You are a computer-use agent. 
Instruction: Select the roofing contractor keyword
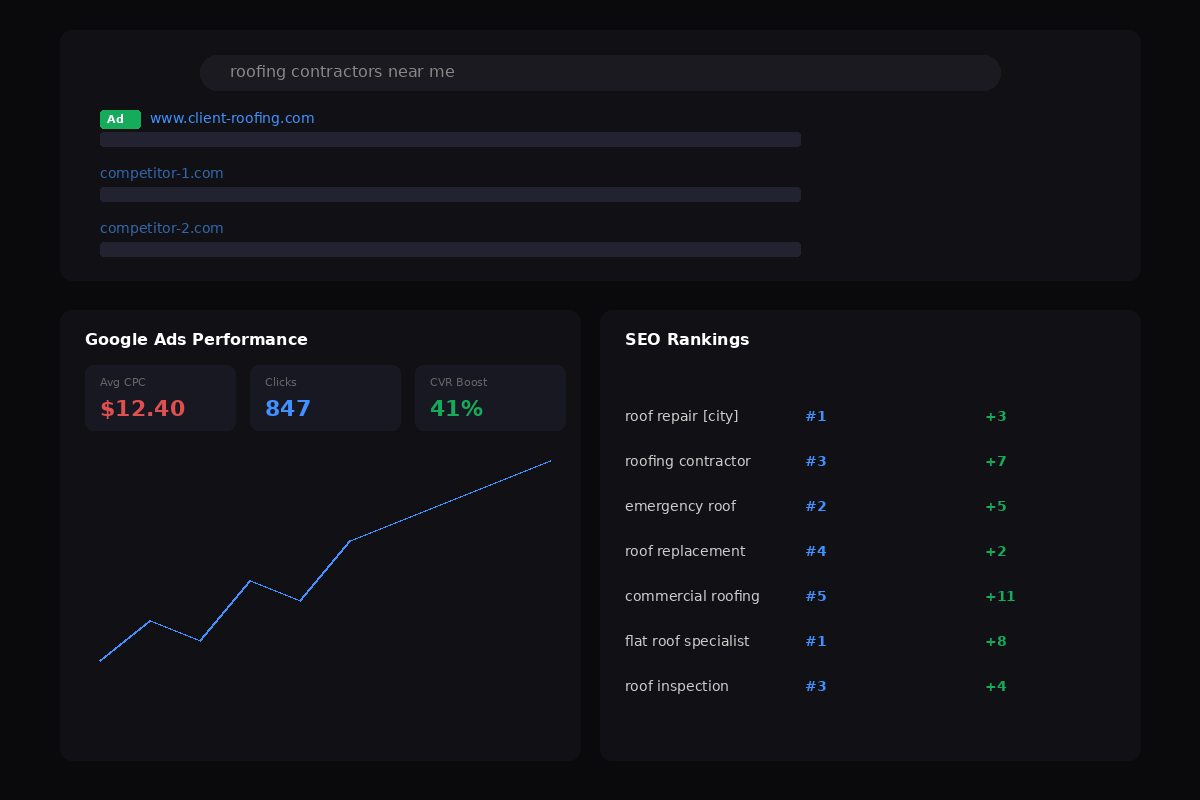point(688,461)
